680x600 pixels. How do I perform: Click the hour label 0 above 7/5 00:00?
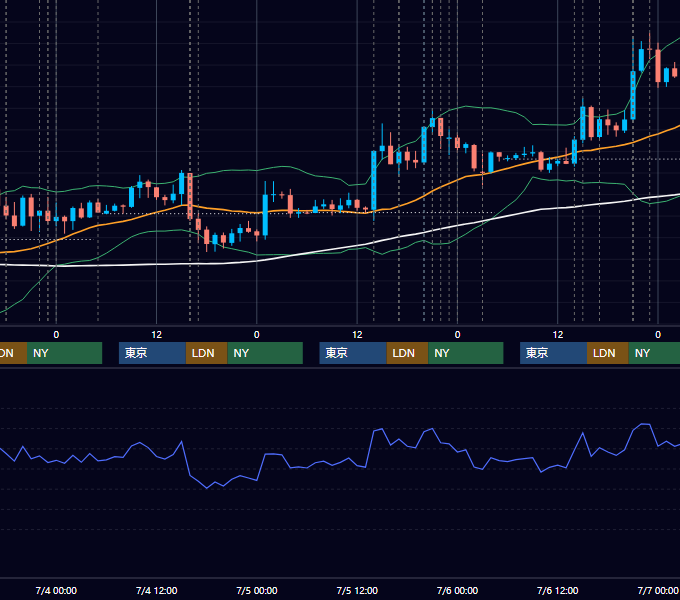coord(257,335)
